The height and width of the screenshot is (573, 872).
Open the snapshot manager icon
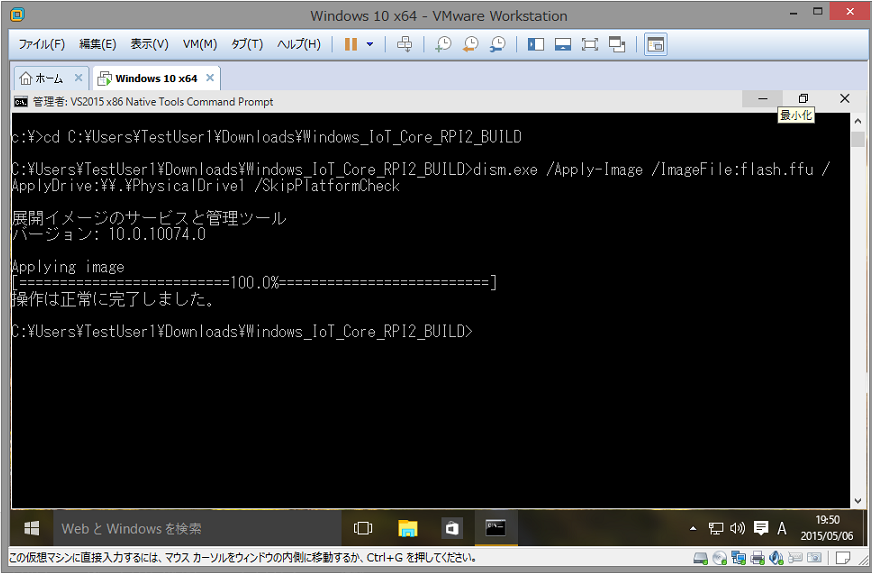(497, 44)
